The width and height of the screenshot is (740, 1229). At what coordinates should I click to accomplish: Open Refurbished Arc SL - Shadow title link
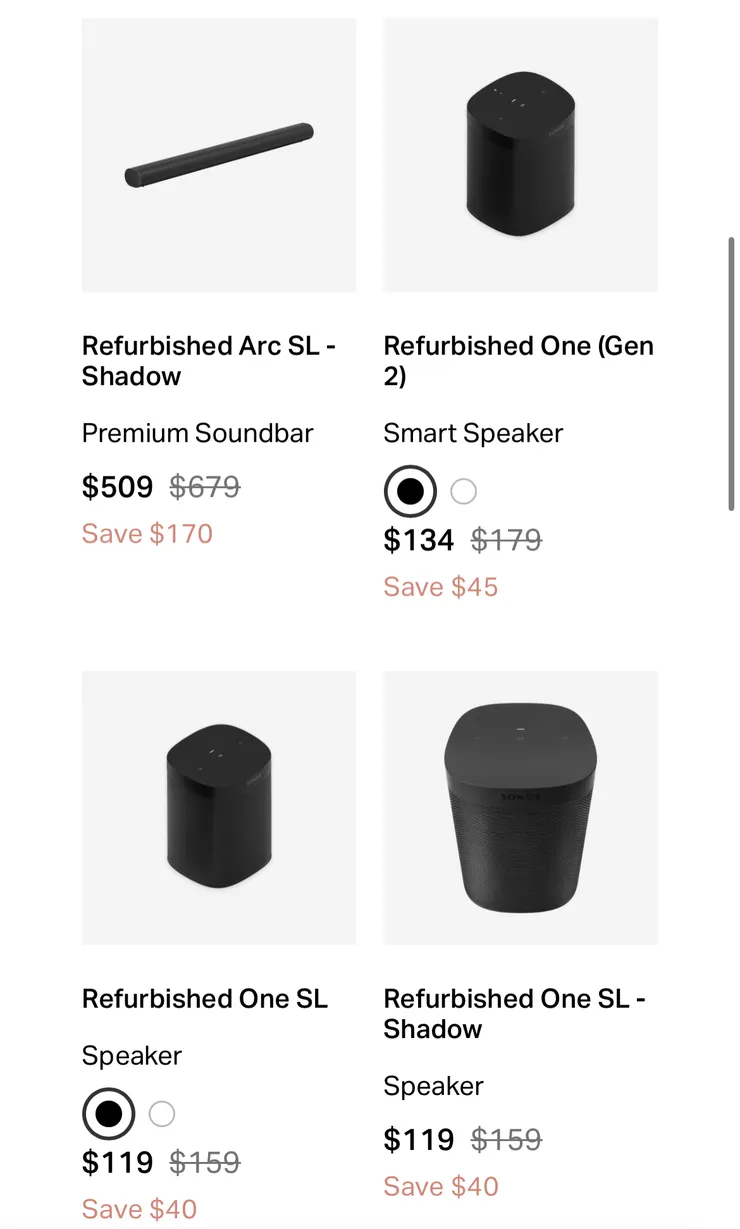pos(209,361)
